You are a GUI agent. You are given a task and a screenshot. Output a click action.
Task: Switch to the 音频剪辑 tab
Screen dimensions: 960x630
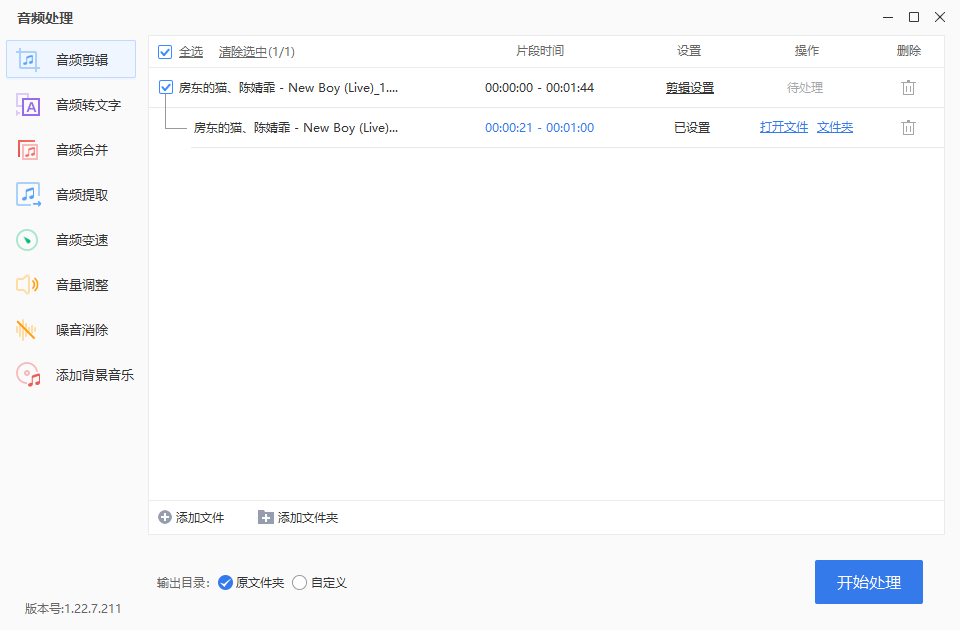(x=70, y=59)
